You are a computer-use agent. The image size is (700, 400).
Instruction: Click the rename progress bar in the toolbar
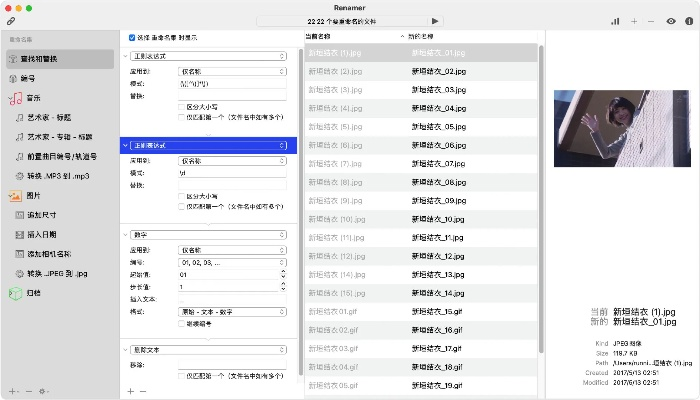tap(342, 21)
